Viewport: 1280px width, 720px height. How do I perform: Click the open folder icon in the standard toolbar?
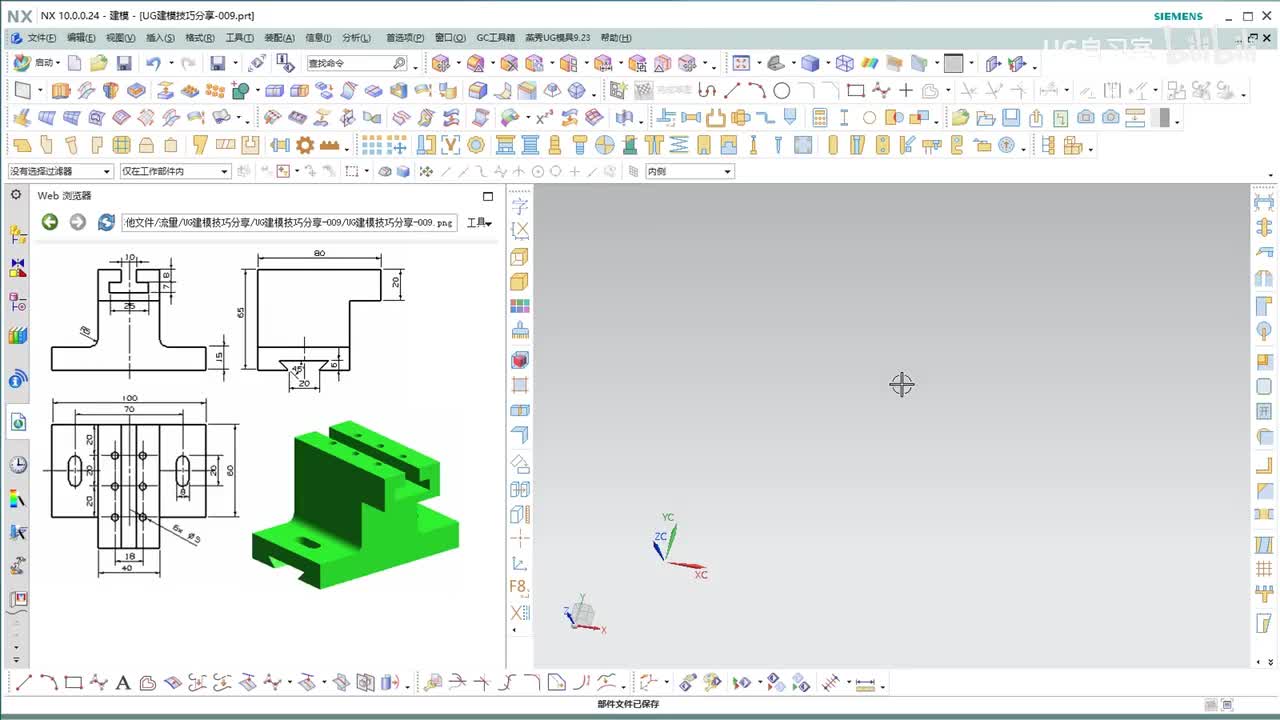98,63
